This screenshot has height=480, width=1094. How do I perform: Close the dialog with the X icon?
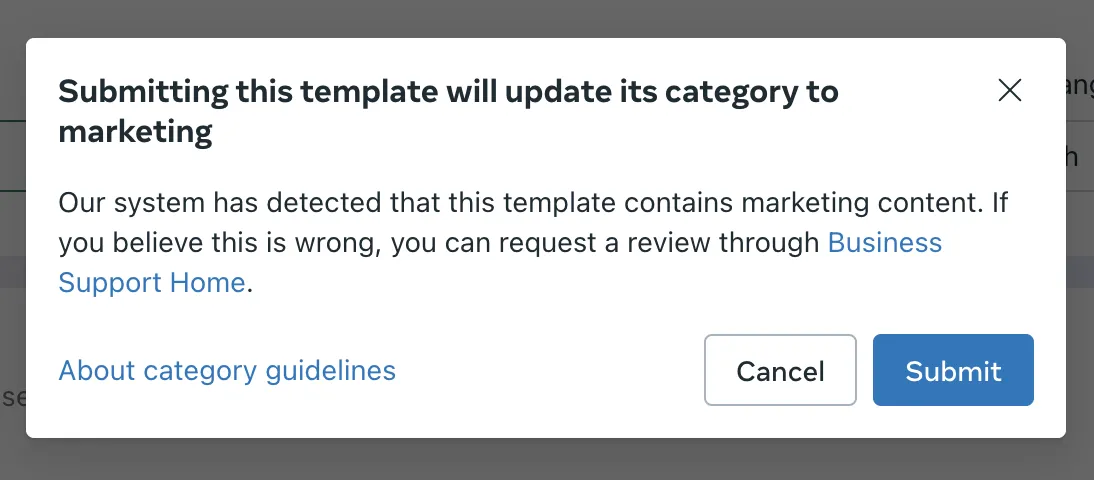point(1010,91)
